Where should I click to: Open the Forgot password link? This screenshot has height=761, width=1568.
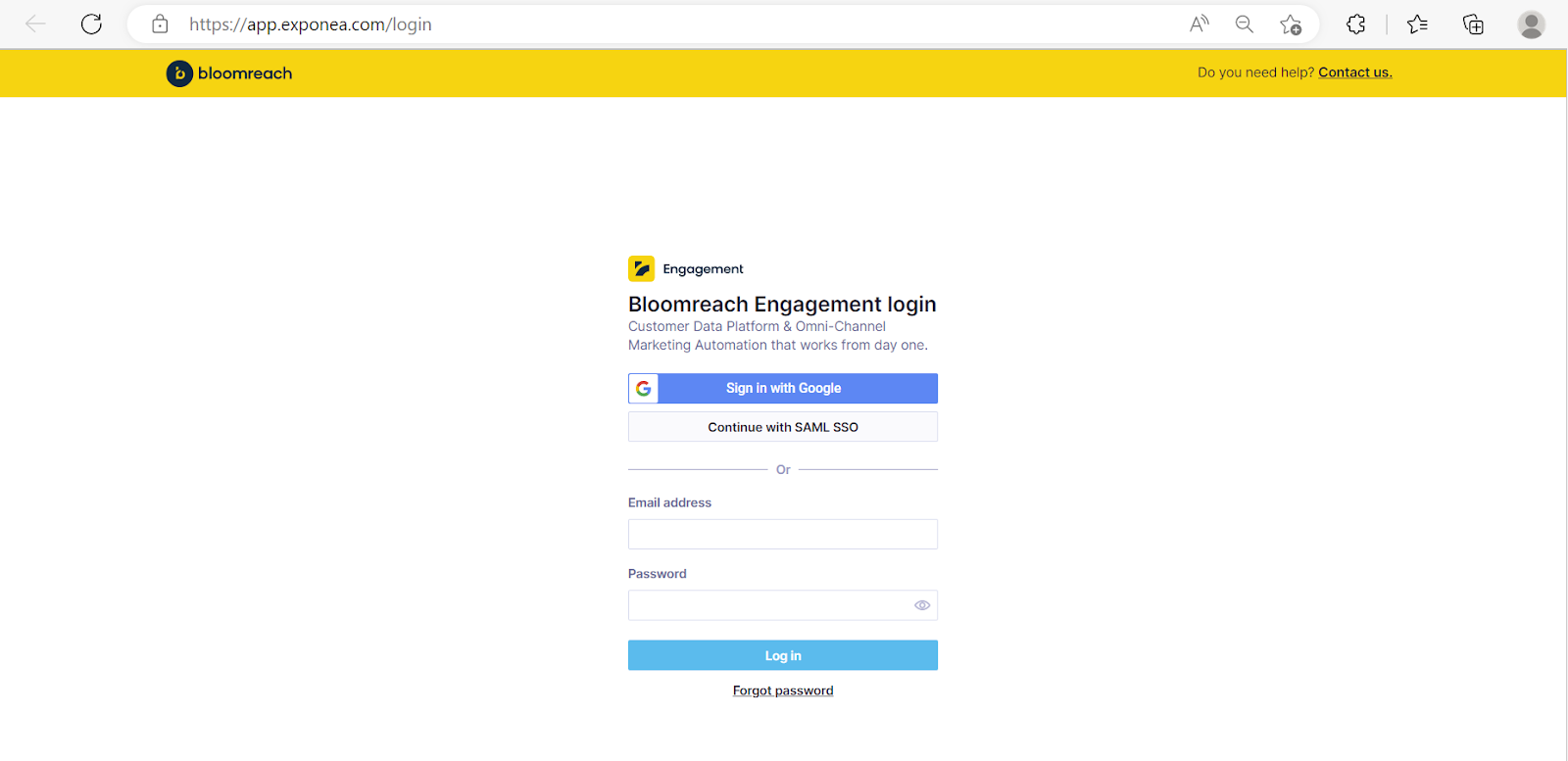(783, 690)
